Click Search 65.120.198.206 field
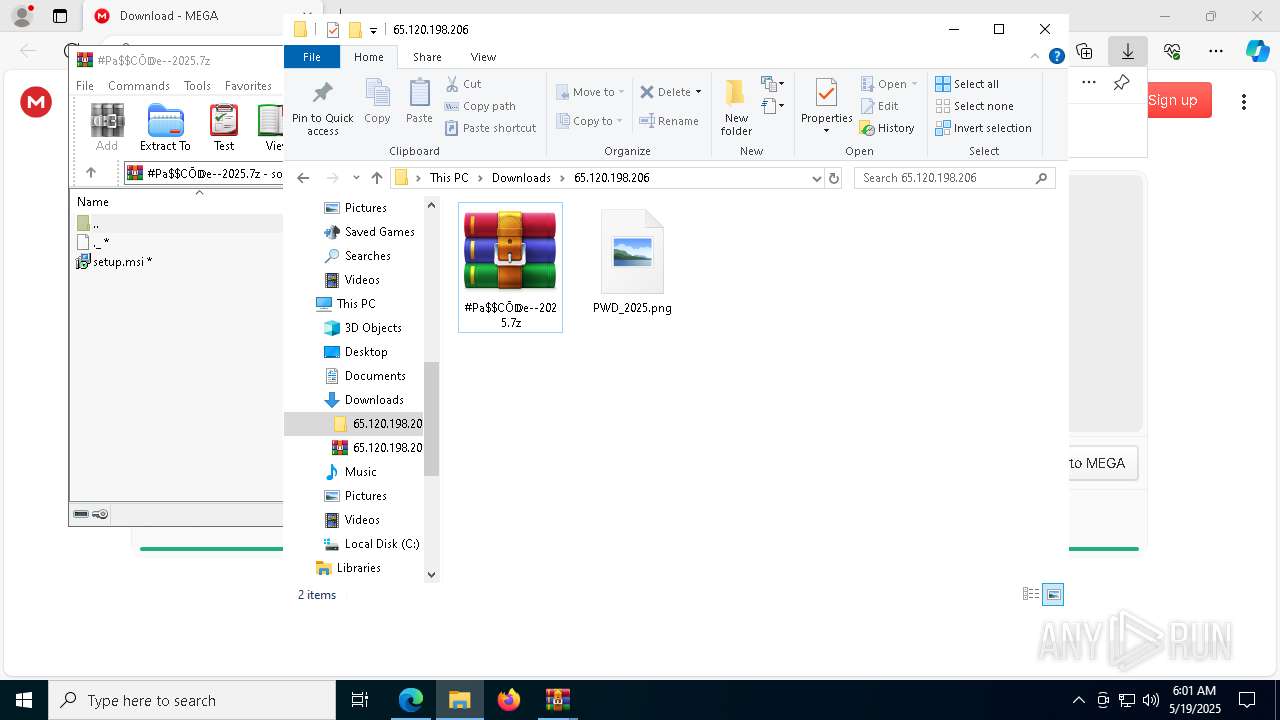Screen dimensions: 1280x720 pos(954,178)
